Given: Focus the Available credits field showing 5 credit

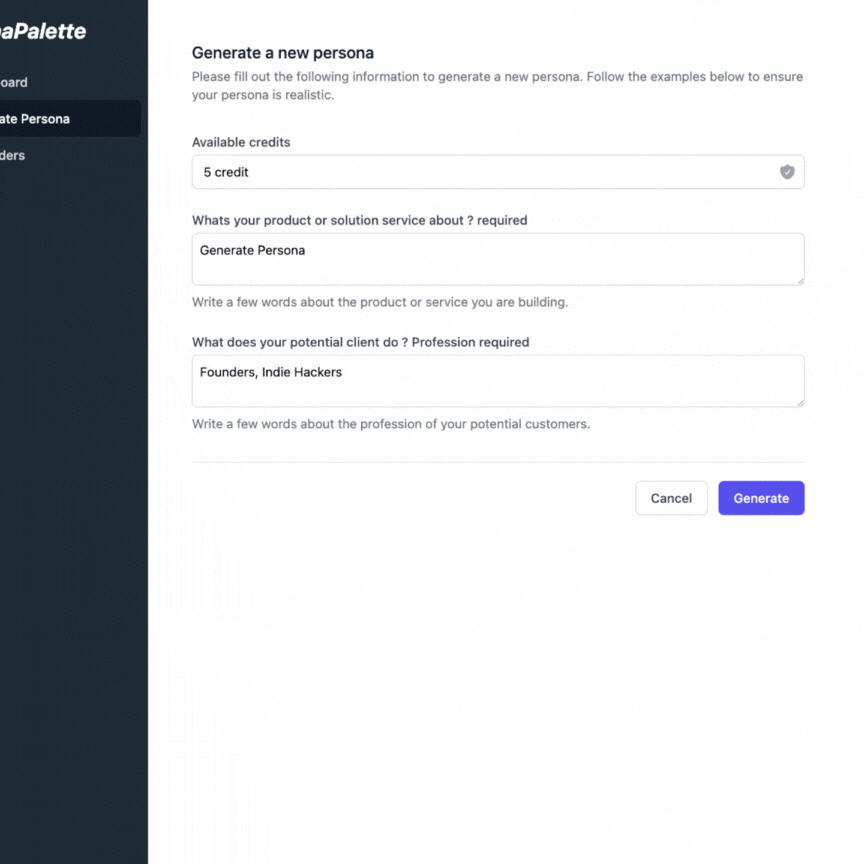Looking at the screenshot, I should point(498,172).
